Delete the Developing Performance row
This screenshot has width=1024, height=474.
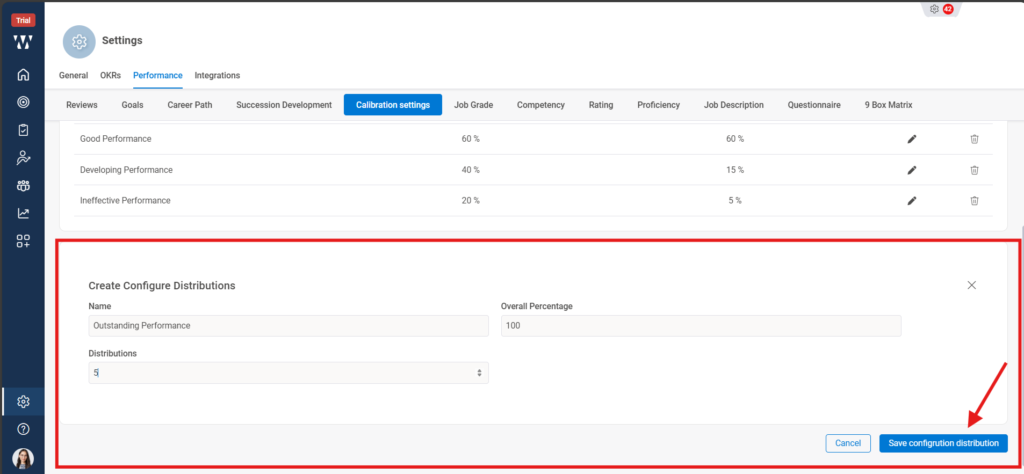tap(974, 170)
